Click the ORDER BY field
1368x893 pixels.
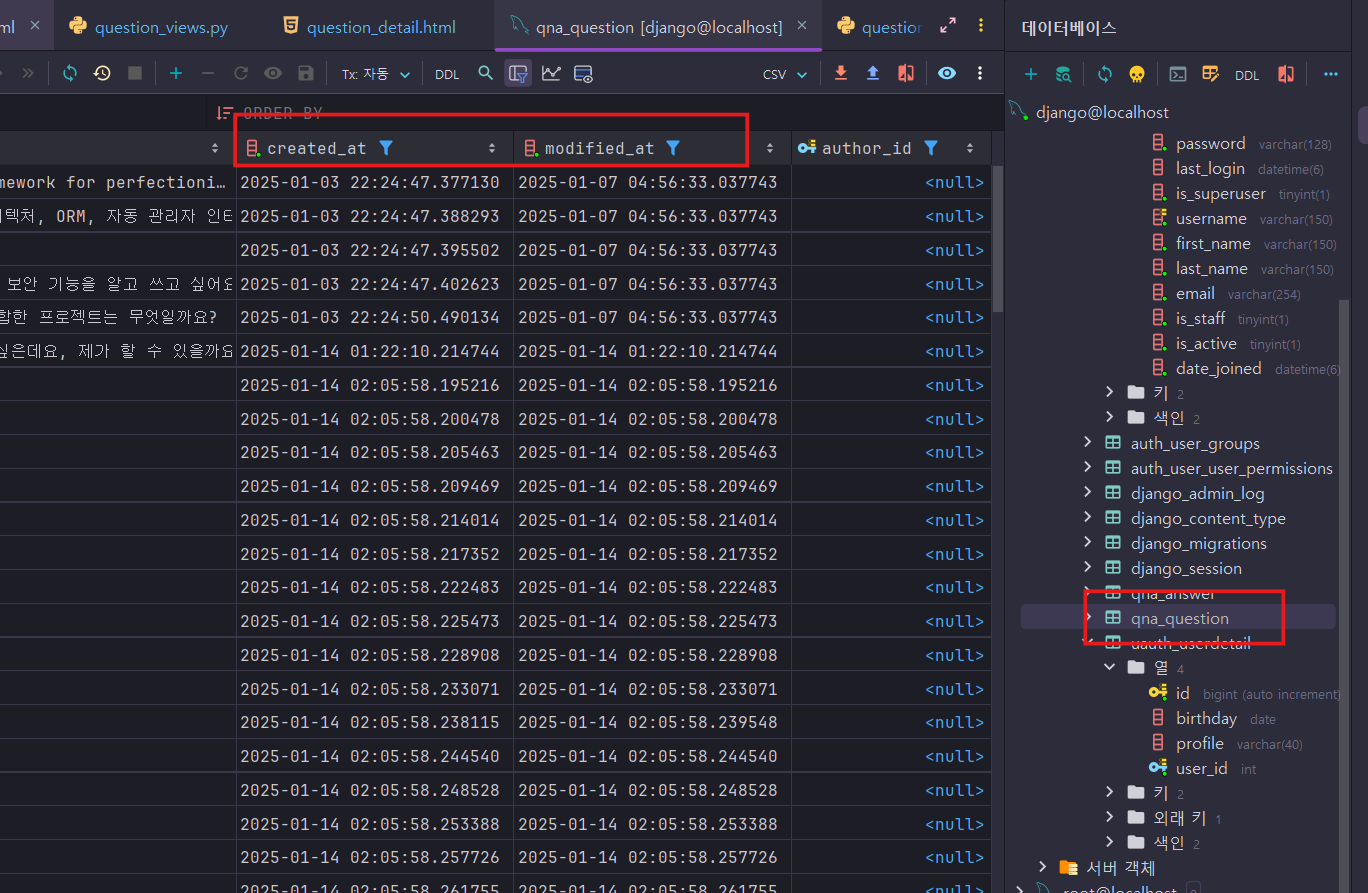pos(283,114)
